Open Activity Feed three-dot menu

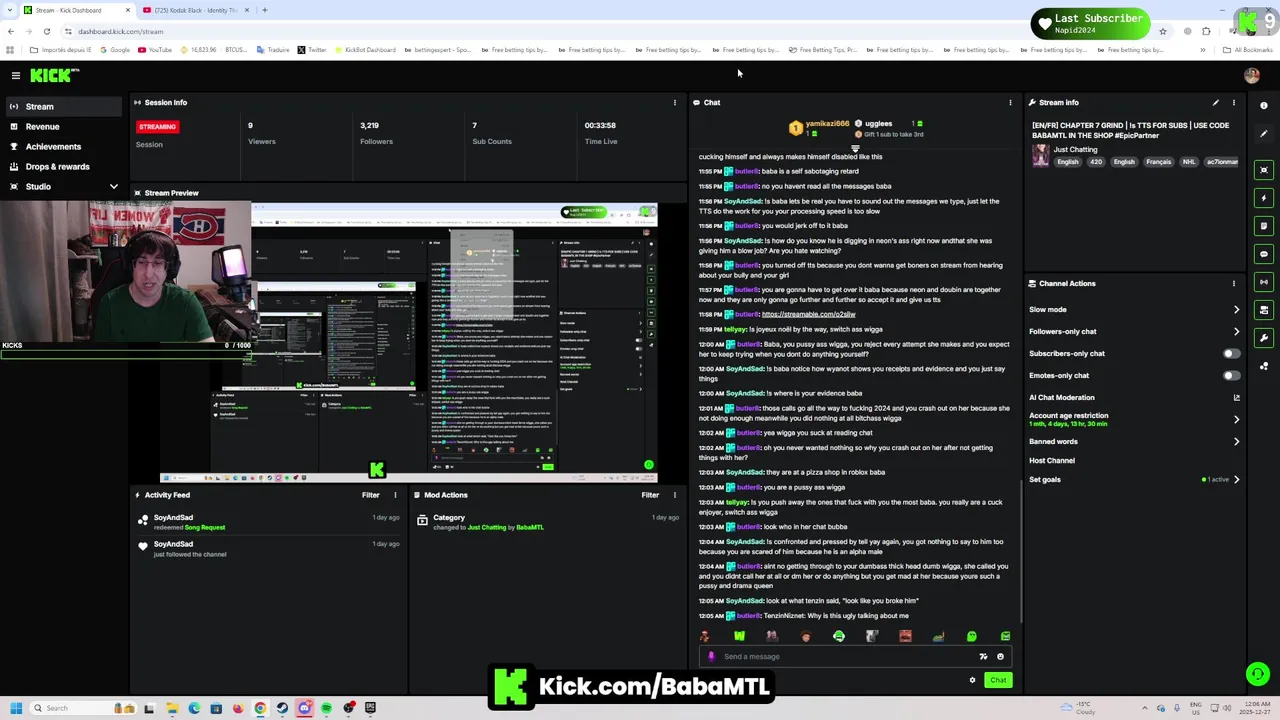pyautogui.click(x=395, y=495)
